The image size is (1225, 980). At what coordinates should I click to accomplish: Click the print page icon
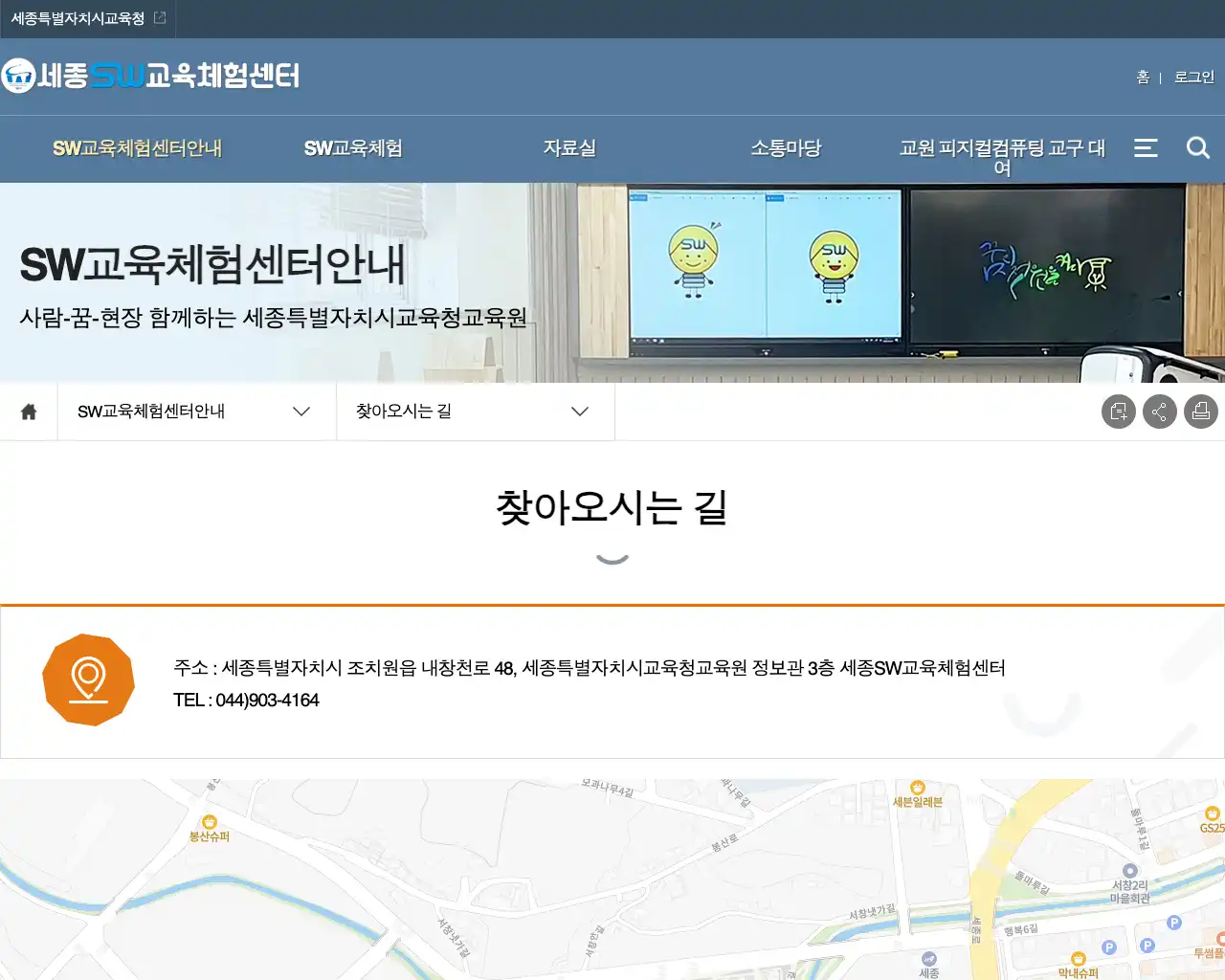coord(1201,412)
